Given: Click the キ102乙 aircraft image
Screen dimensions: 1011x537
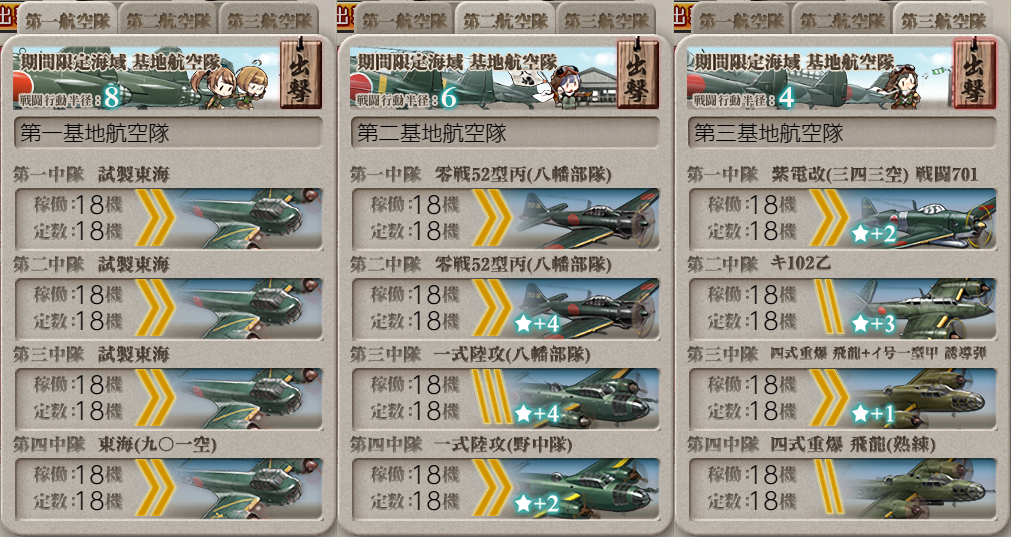Looking at the screenshot, I should click(918, 308).
